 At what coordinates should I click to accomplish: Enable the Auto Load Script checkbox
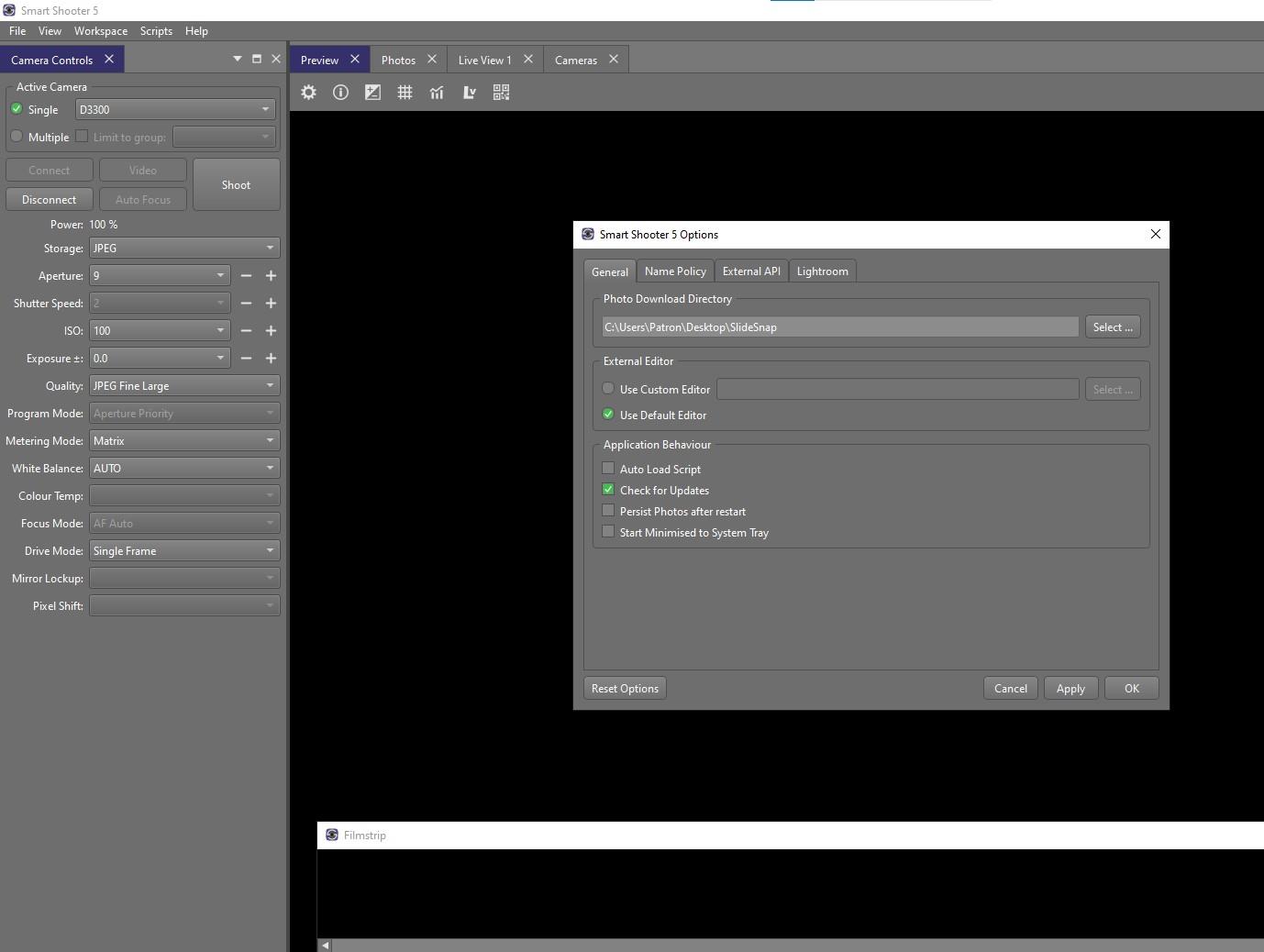608,469
